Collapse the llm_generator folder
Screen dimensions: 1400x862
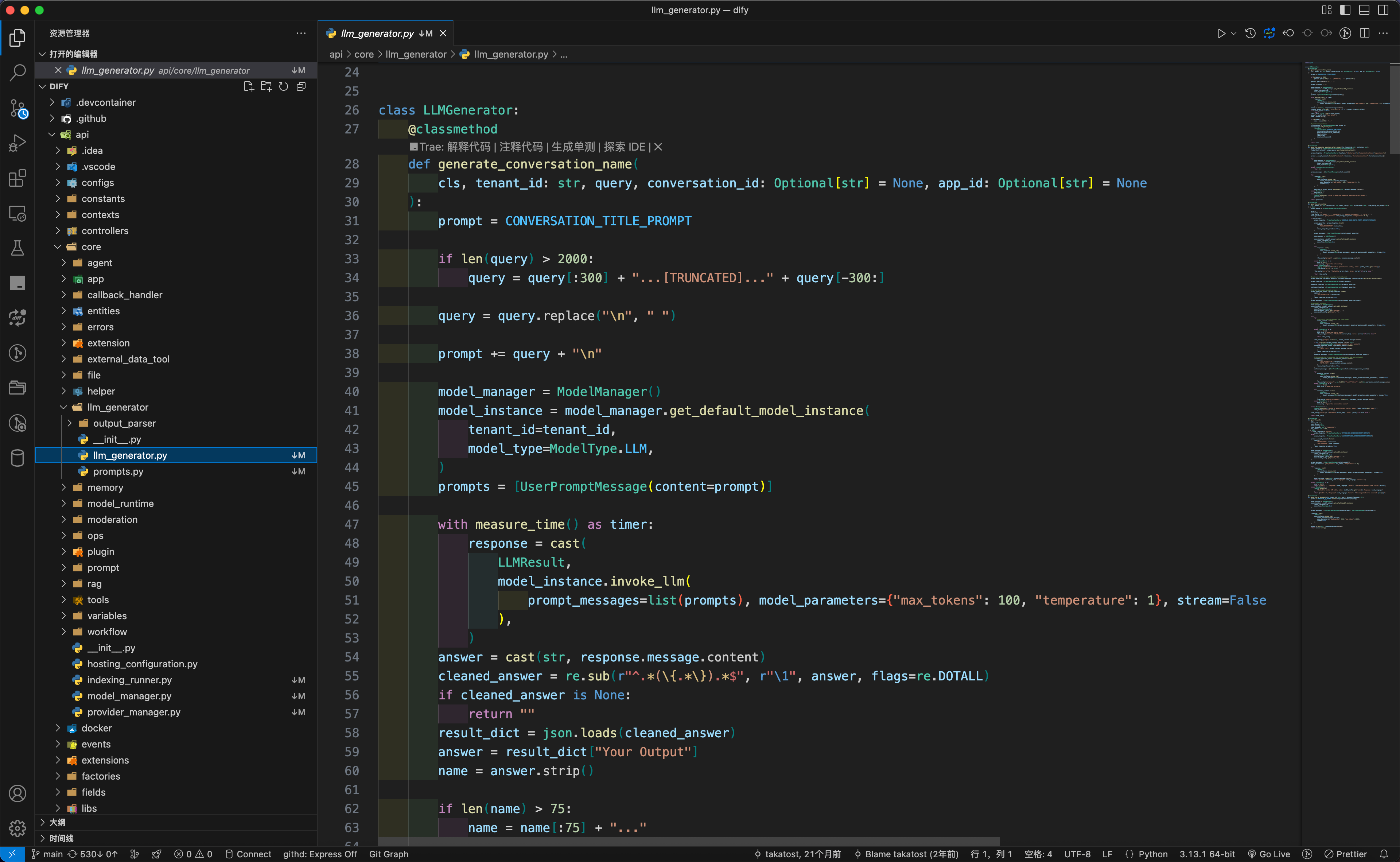(117, 407)
